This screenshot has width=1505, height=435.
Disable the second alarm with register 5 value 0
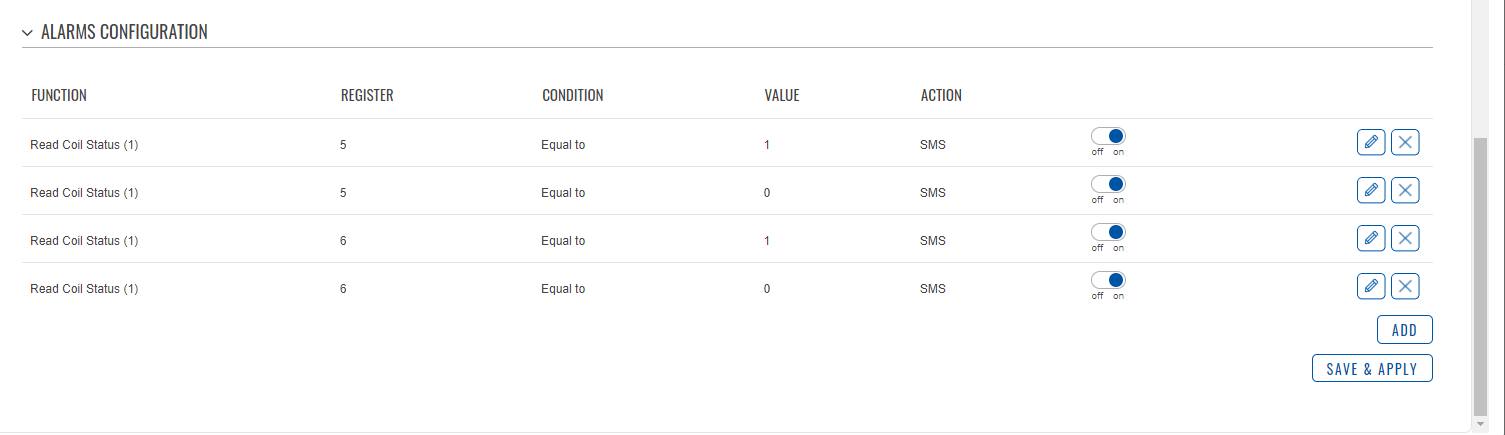pos(1108,184)
